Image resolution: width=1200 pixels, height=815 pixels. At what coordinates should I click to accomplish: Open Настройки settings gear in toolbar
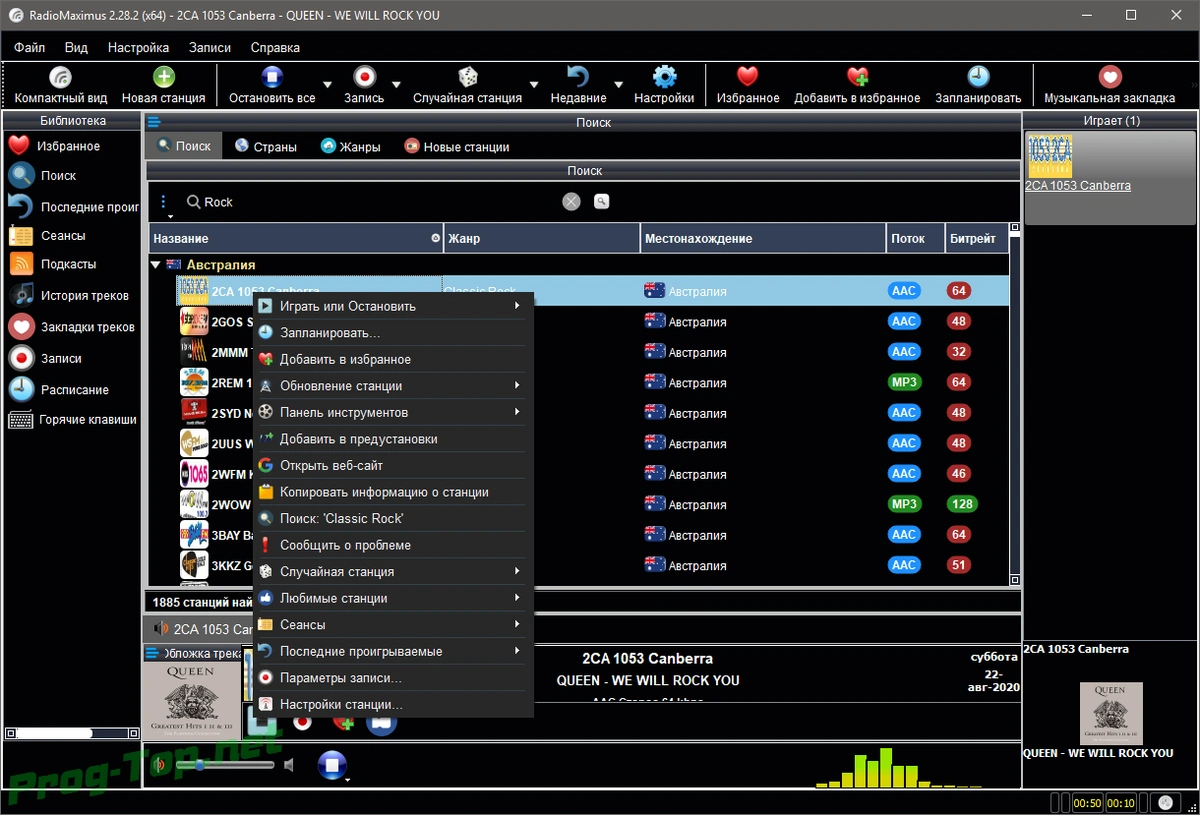[664, 85]
